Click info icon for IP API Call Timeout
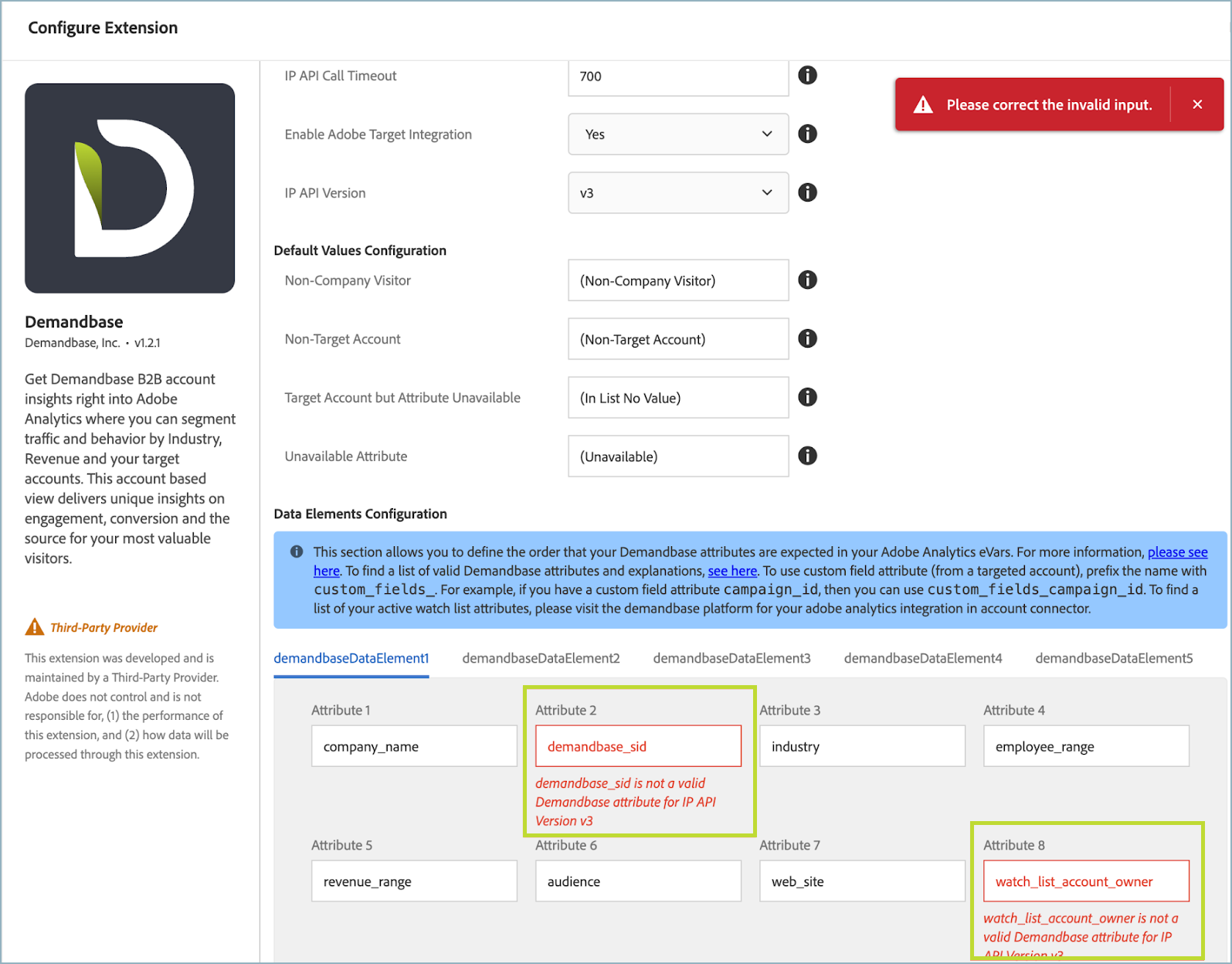The height and width of the screenshot is (964, 1232). pyautogui.click(x=807, y=75)
